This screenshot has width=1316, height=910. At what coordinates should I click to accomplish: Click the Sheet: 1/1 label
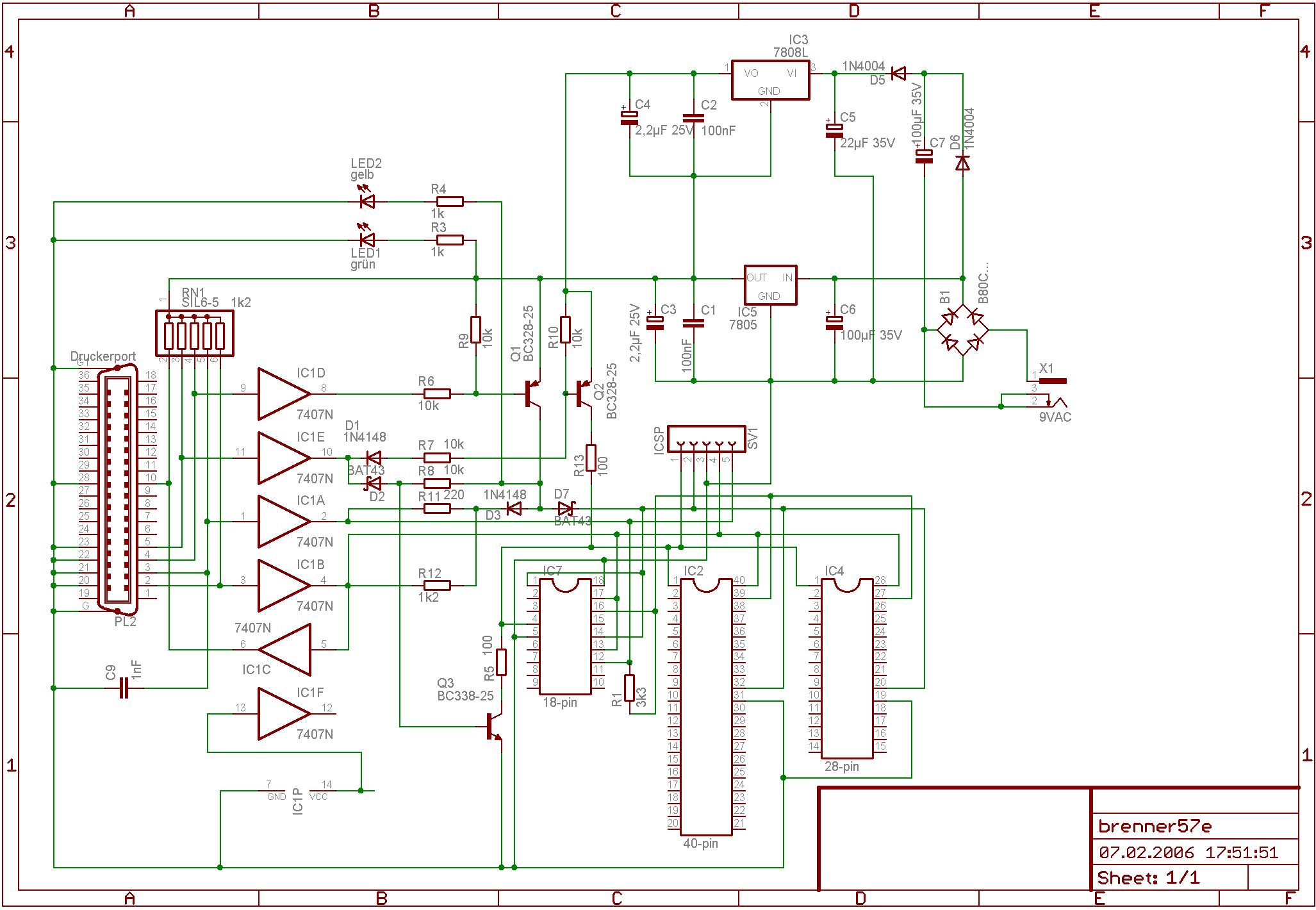(1148, 877)
